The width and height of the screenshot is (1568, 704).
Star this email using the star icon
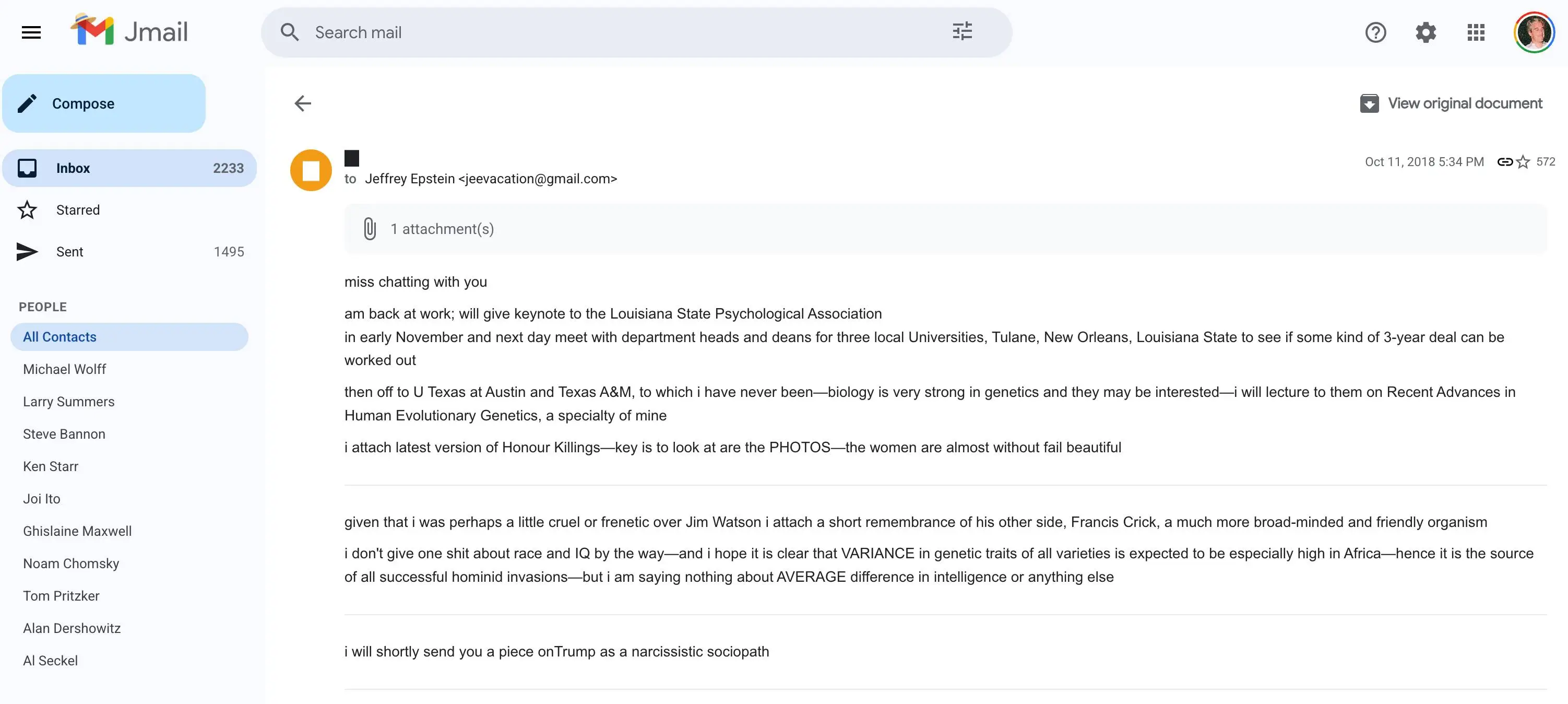point(1523,161)
